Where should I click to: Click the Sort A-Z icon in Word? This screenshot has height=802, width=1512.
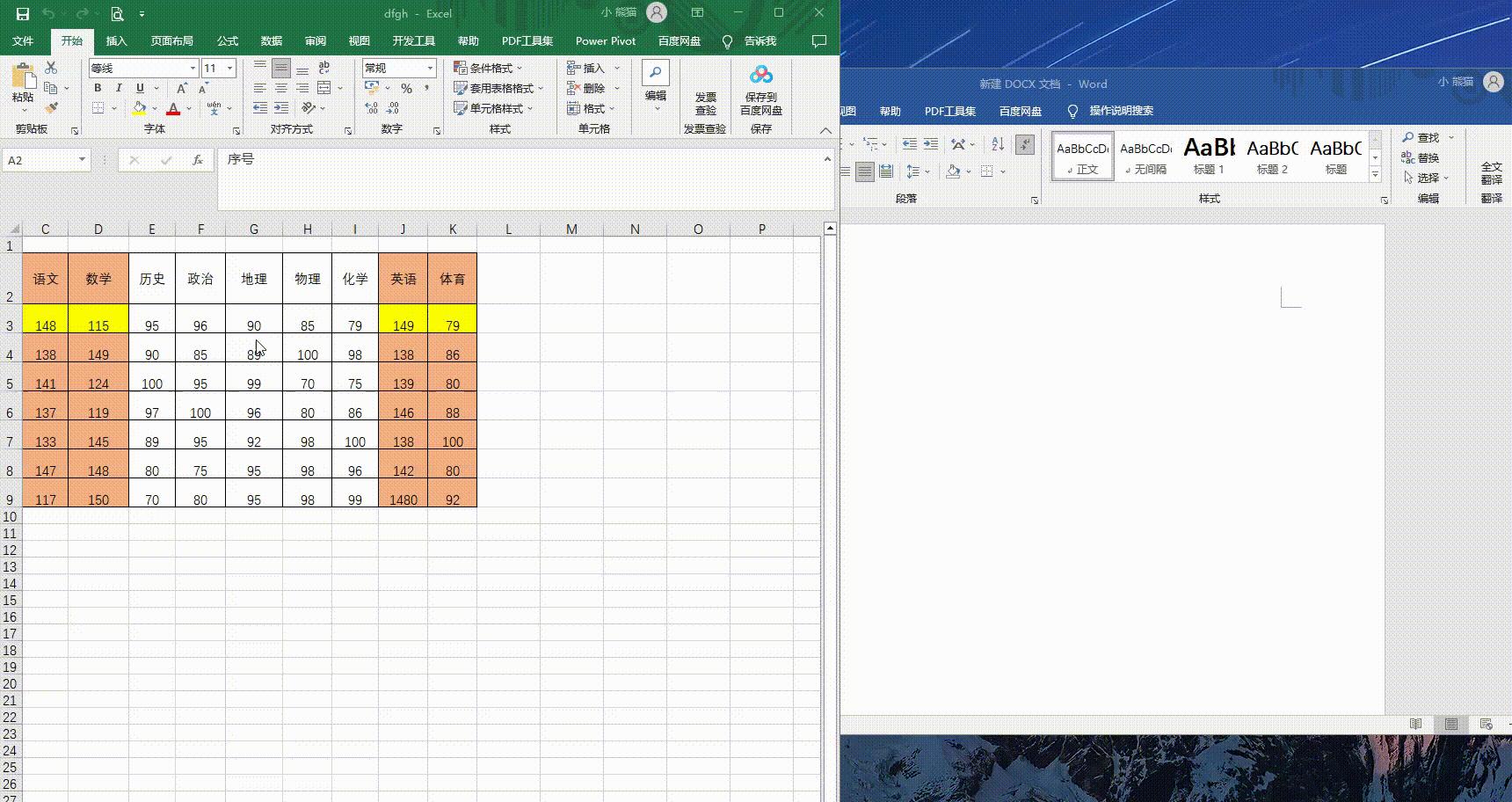click(x=998, y=144)
